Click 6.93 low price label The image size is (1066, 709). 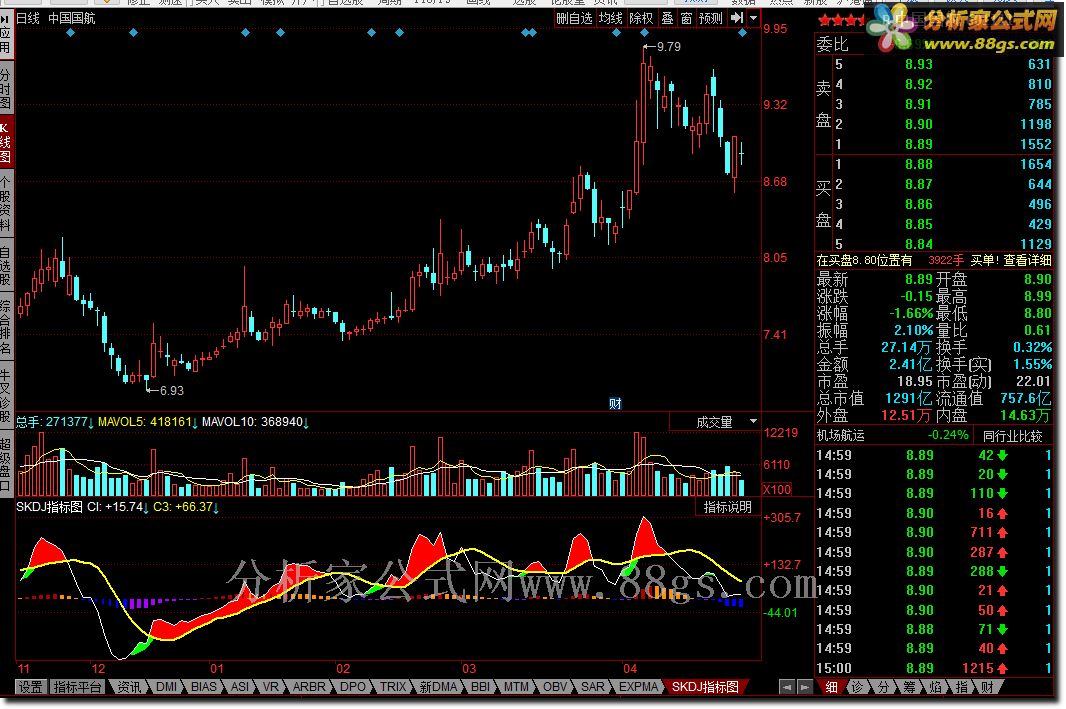coord(171,391)
